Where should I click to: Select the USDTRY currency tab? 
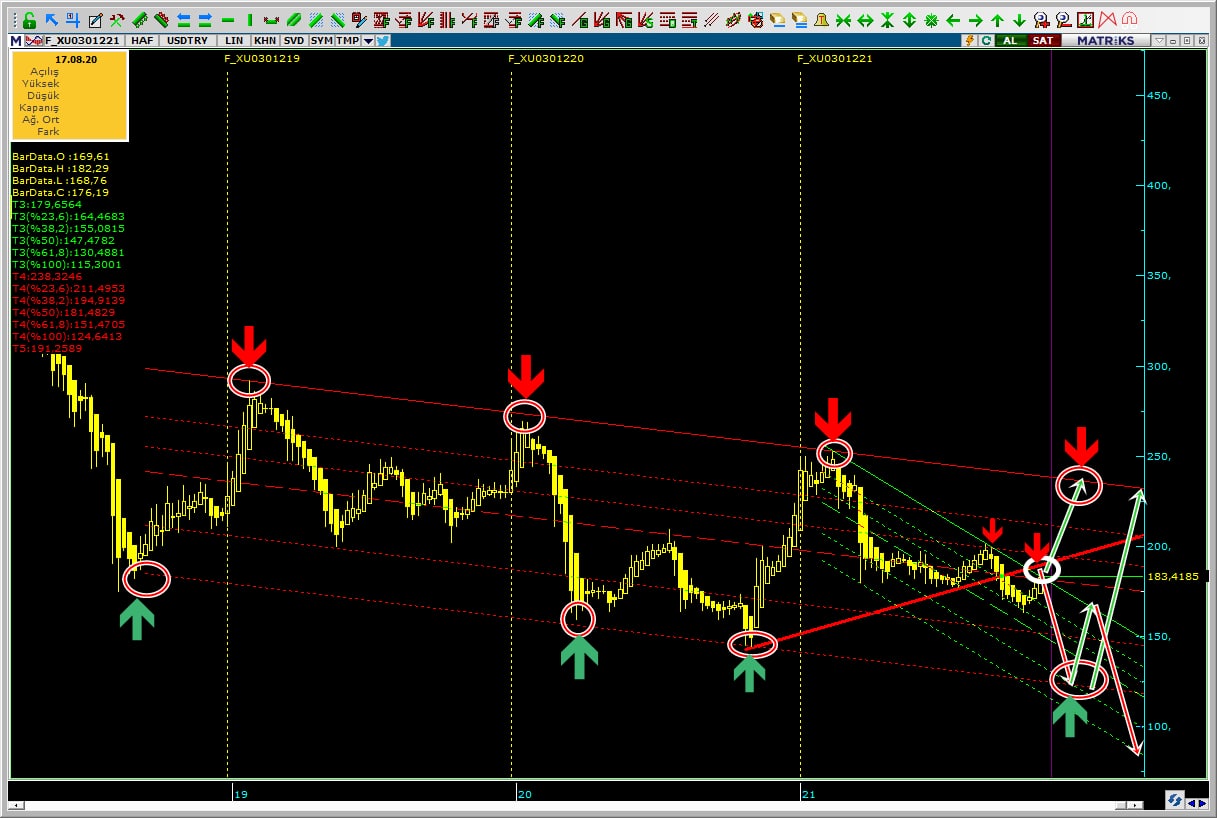click(x=187, y=40)
